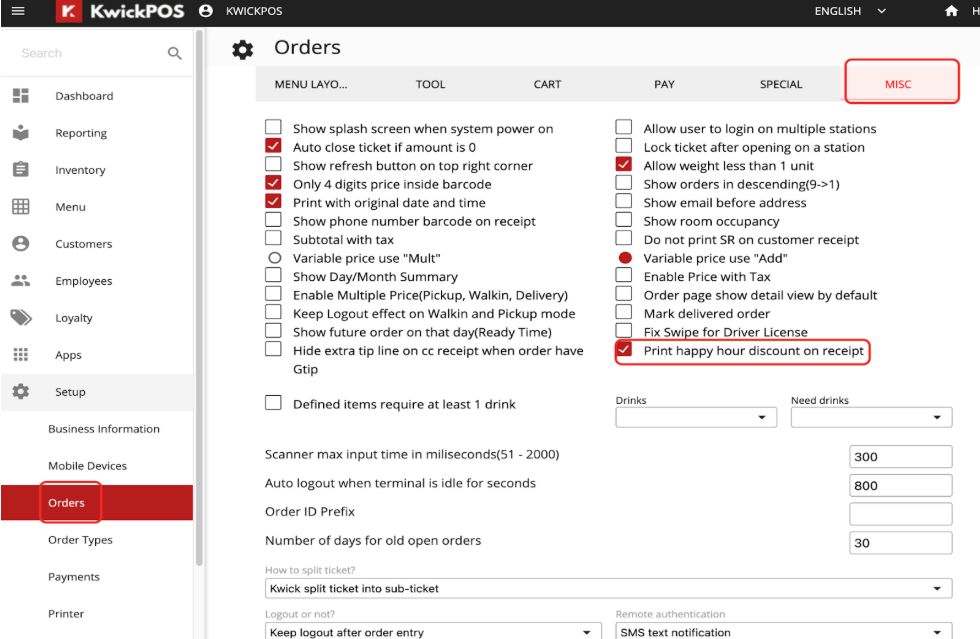Switch to the SPECIAL tab
This screenshot has width=980, height=639.
781,84
